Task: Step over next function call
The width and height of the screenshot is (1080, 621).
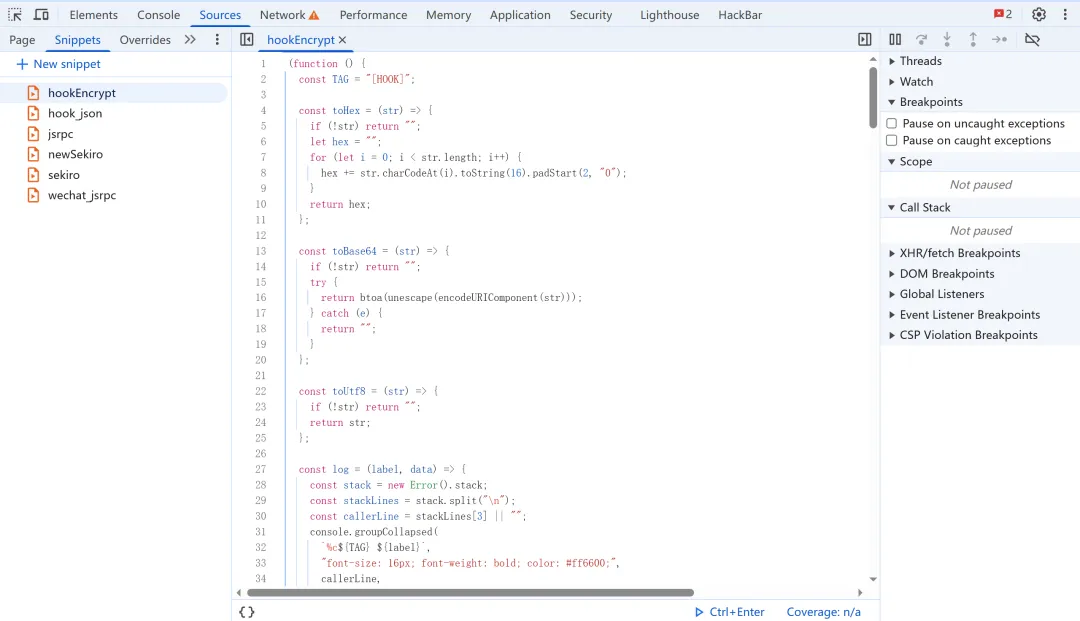Action: [x=921, y=39]
